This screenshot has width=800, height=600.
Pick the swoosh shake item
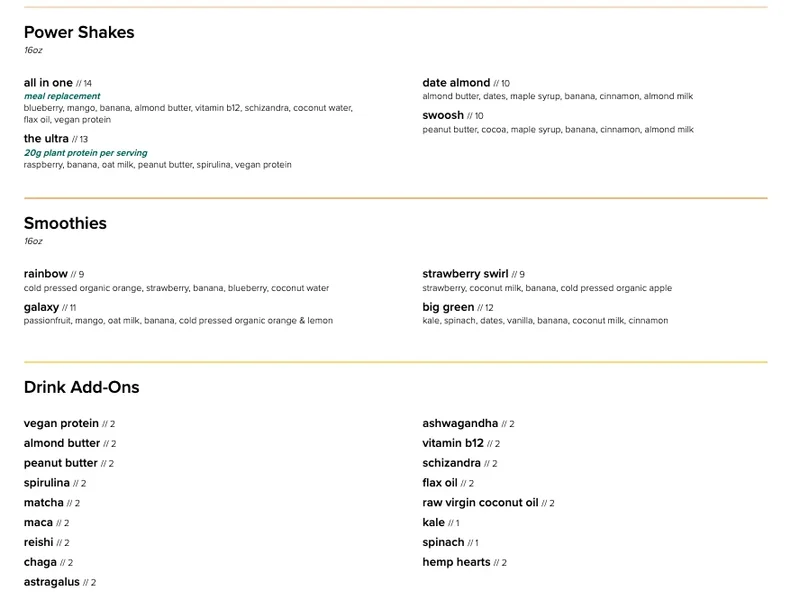click(443, 116)
